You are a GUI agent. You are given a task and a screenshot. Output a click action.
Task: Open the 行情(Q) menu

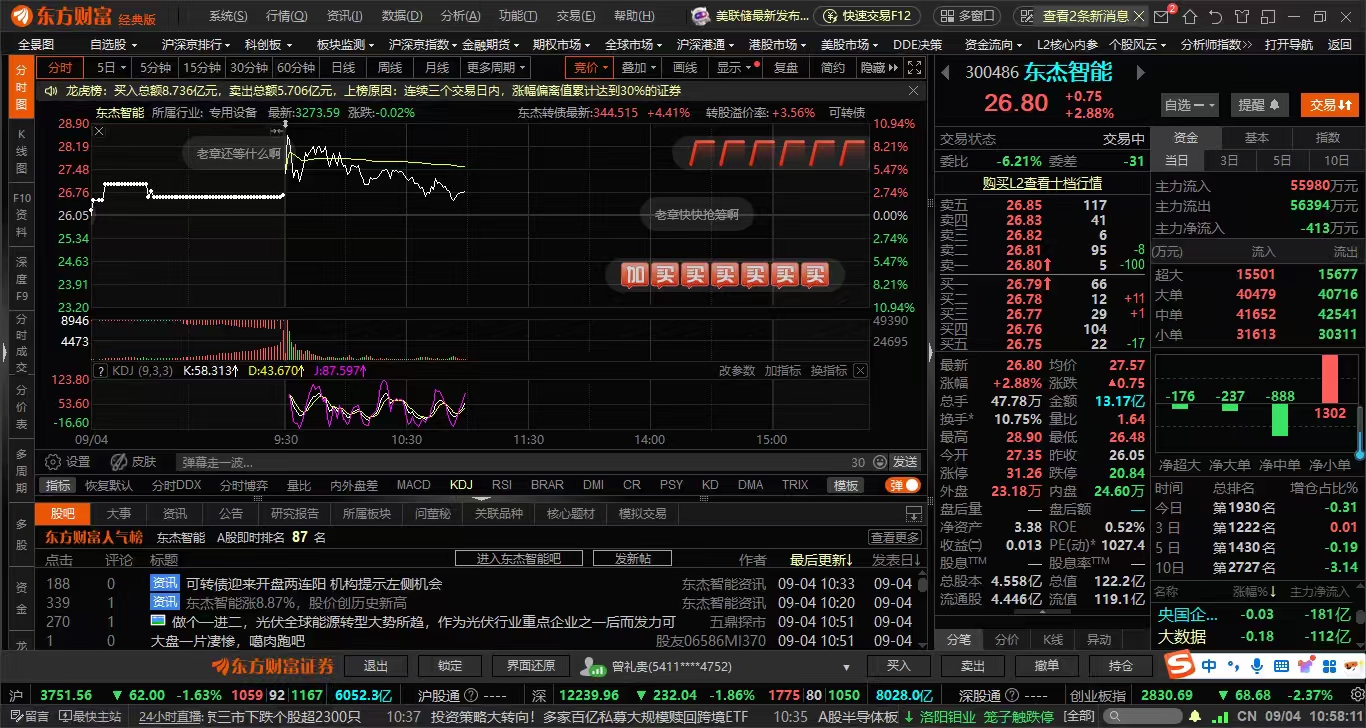(286, 16)
